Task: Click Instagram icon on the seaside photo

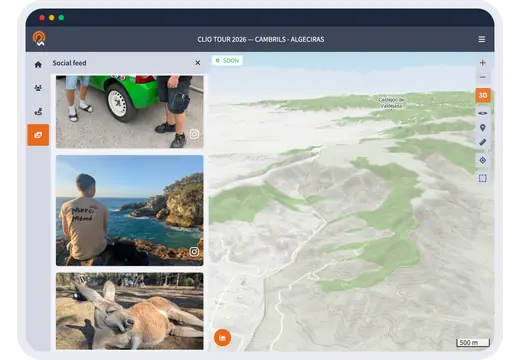Action: (x=194, y=252)
